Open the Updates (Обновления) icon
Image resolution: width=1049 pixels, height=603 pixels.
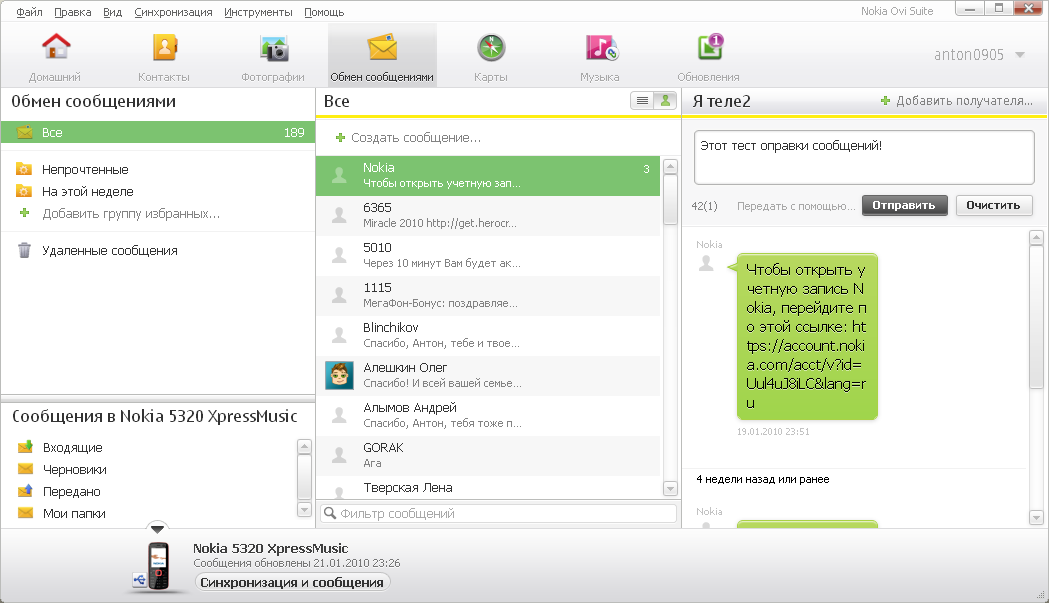click(710, 47)
